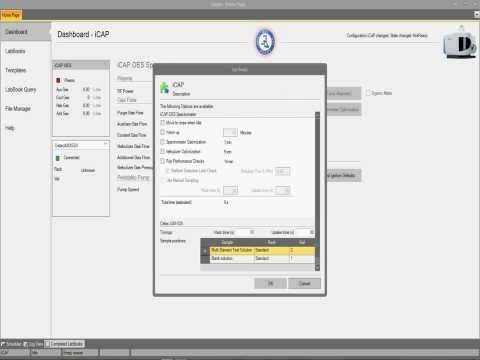Click the Coolant Gas Flow label
480x360 pixels.
132,135
